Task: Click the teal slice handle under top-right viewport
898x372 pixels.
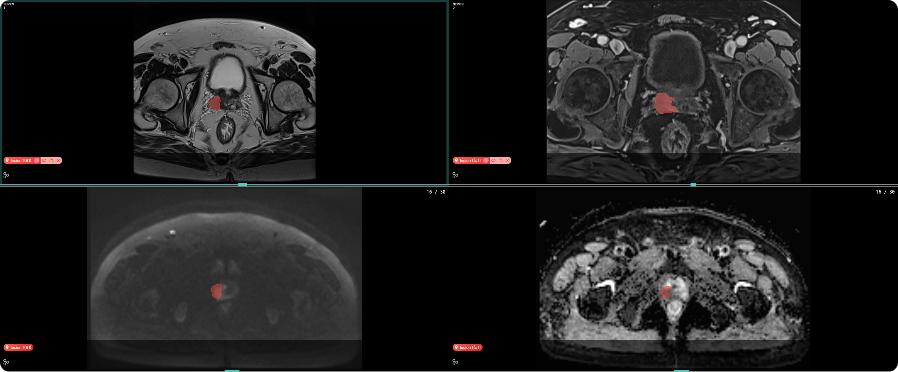Action: [x=693, y=184]
